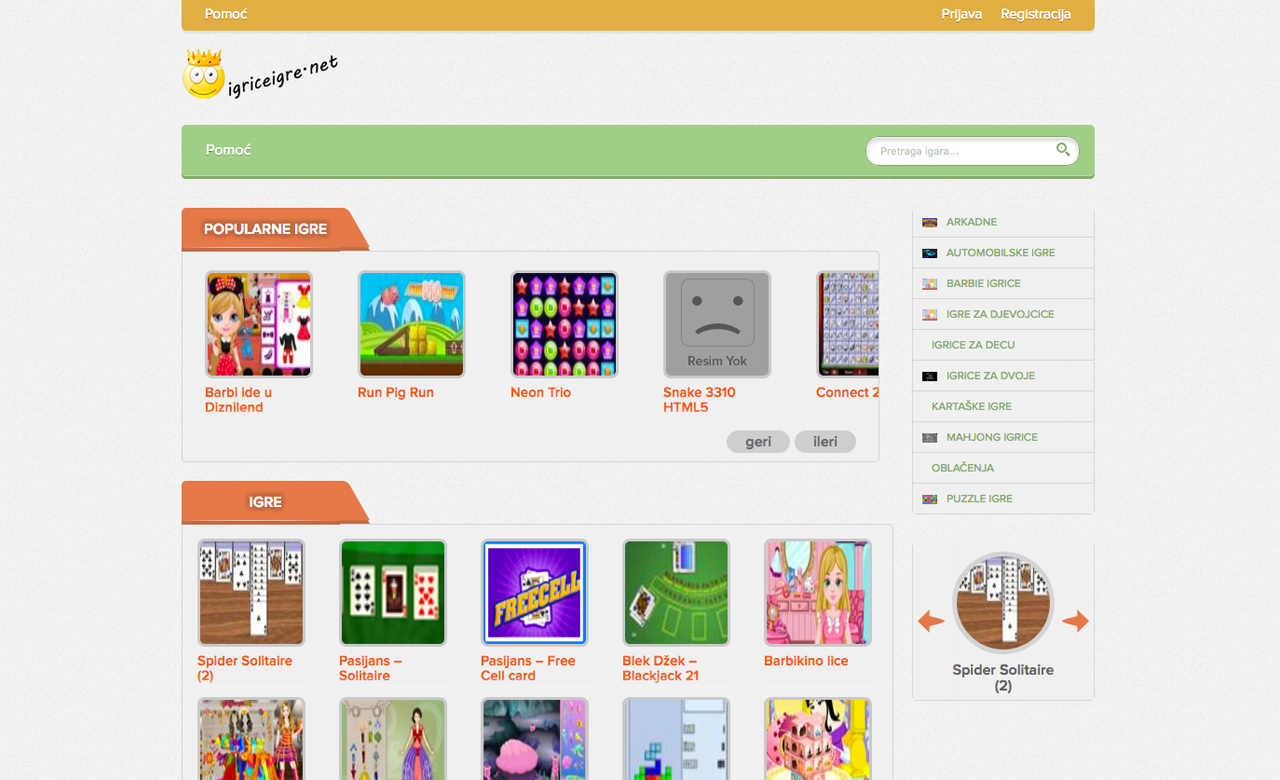This screenshot has width=1280, height=780.
Task: Click the igriceigre.net smiley logo
Action: (x=260, y=74)
